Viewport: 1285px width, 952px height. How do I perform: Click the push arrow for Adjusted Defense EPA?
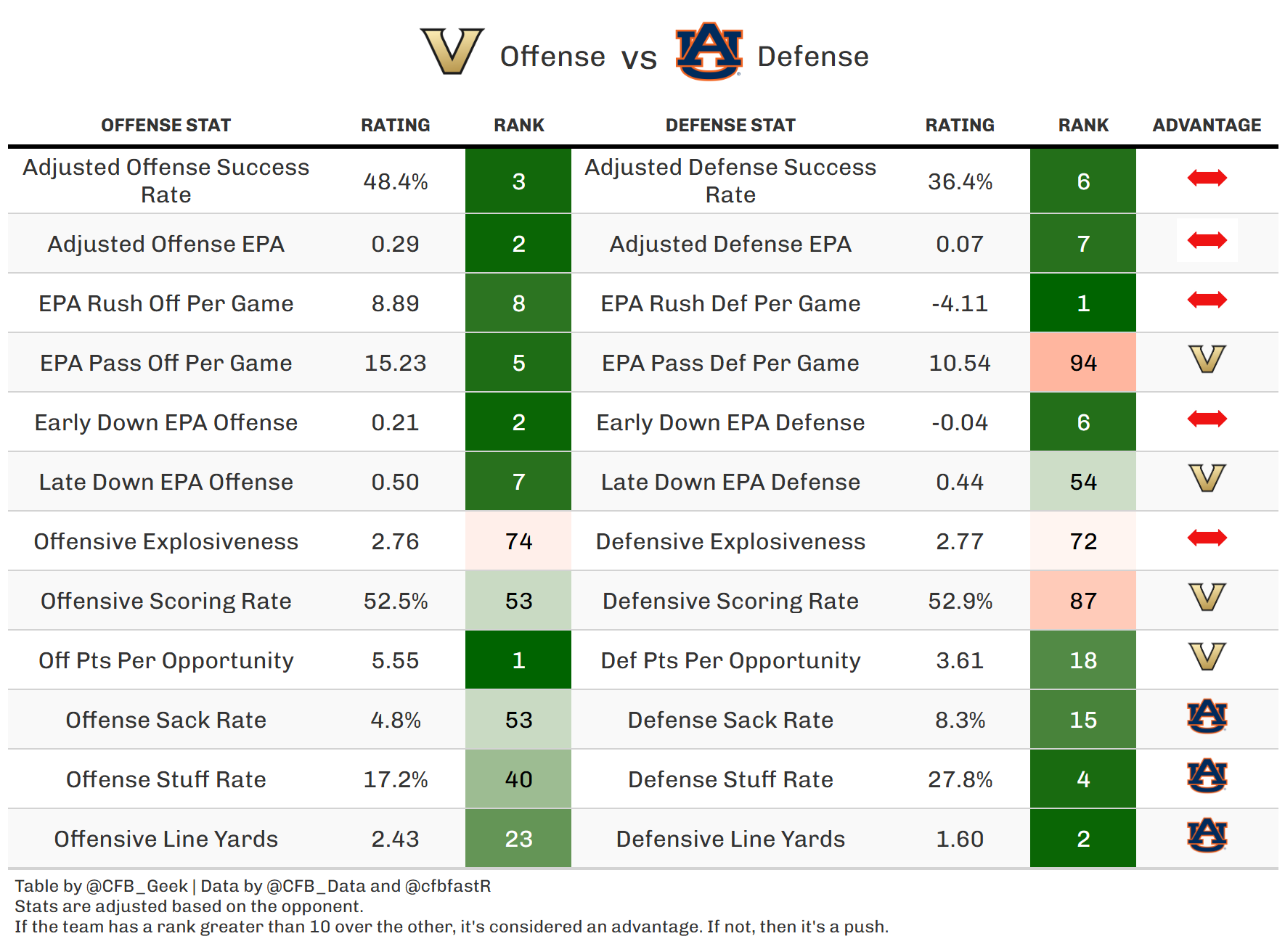point(1207,240)
